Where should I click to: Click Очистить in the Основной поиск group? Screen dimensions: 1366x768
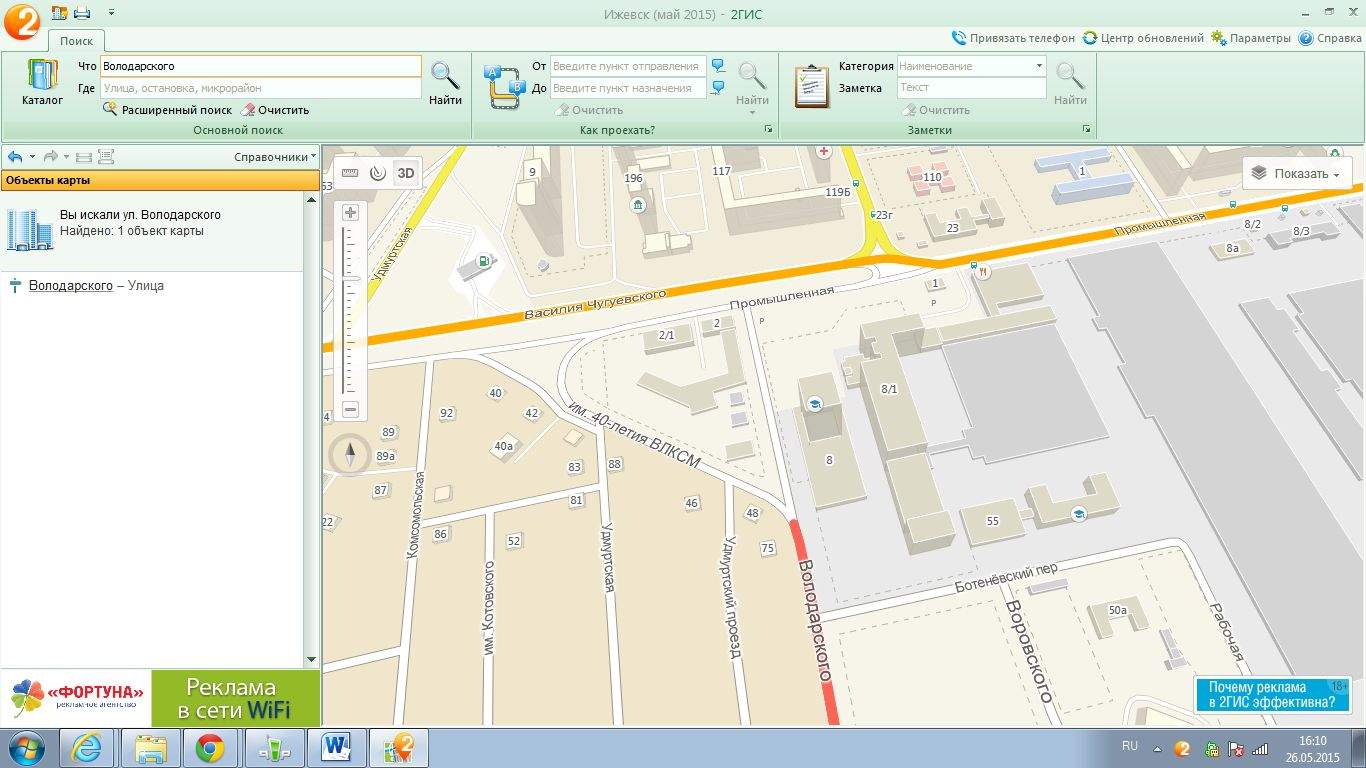[x=275, y=110]
